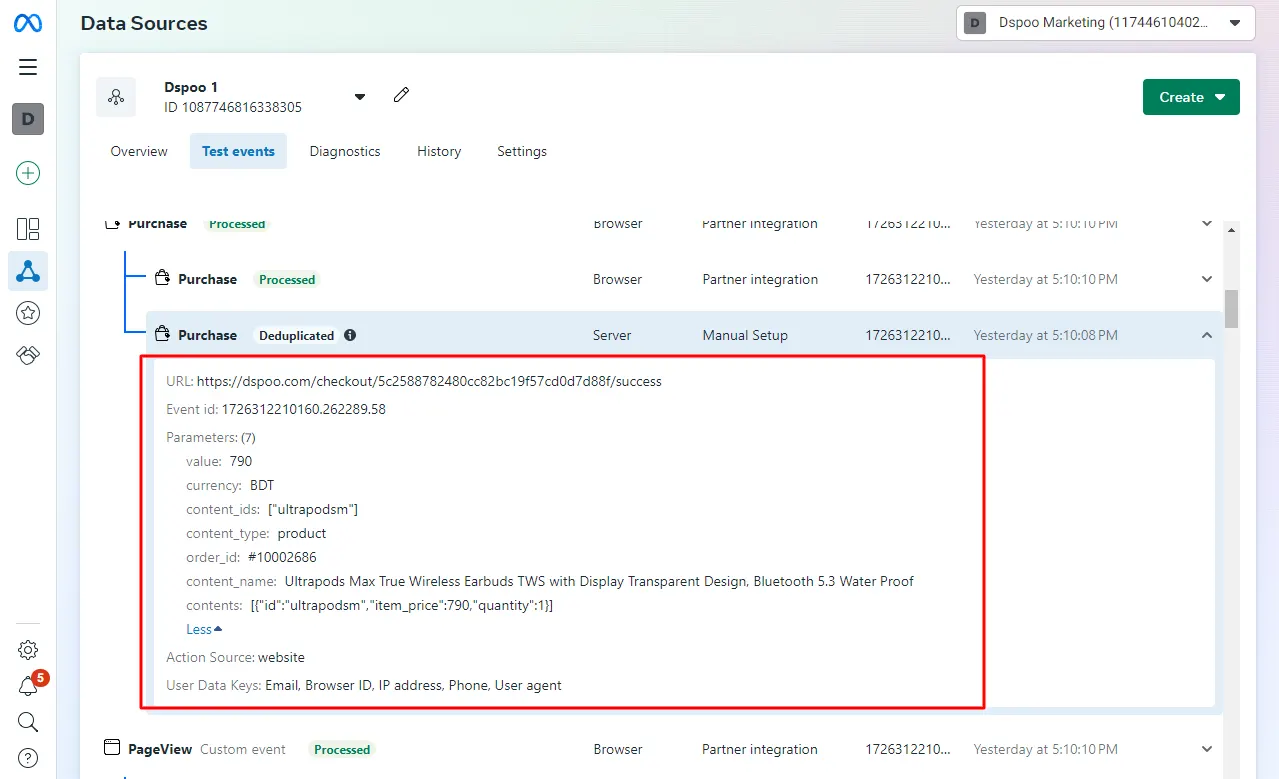
Task: Collapse the Deduplicated Purchase server row
Action: pyautogui.click(x=1207, y=335)
